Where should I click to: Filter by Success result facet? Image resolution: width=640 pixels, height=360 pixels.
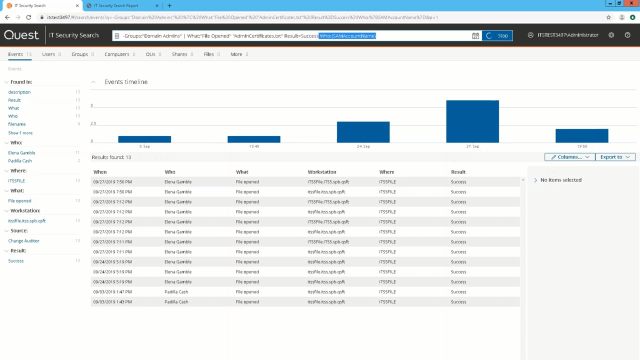[x=16, y=261]
